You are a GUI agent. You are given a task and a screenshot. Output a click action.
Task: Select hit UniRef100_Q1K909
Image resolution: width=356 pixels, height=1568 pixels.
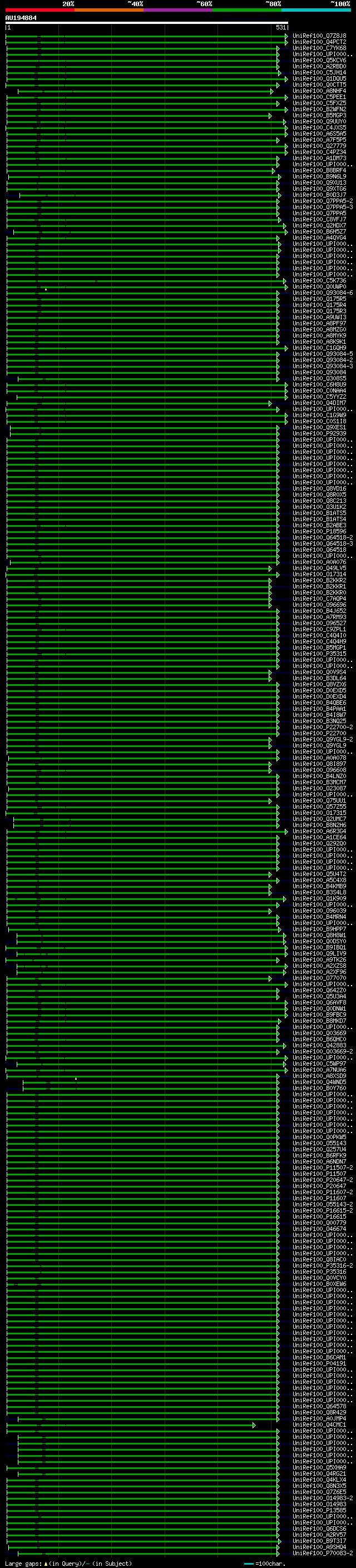point(319,898)
